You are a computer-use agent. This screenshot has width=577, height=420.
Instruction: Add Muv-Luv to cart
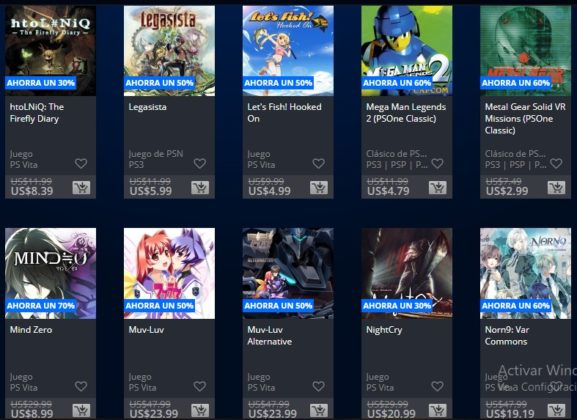click(x=200, y=410)
